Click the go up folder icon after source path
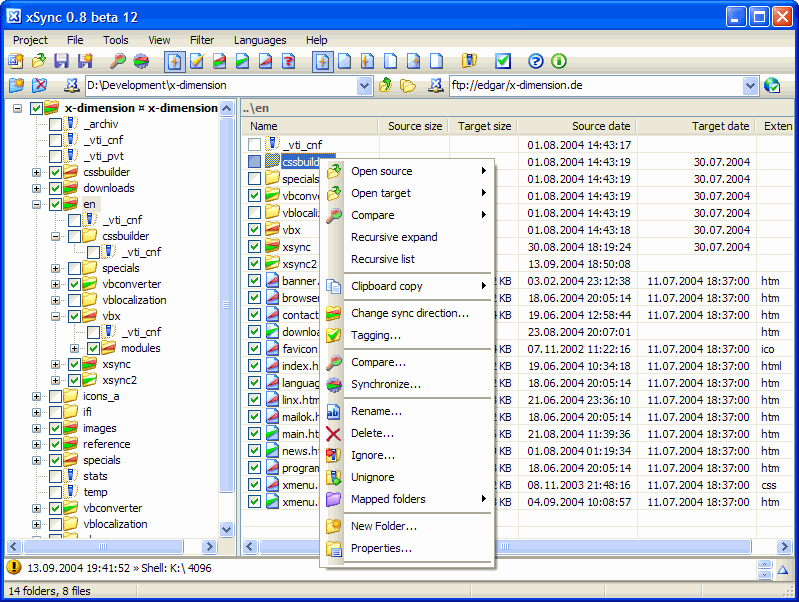 click(385, 85)
